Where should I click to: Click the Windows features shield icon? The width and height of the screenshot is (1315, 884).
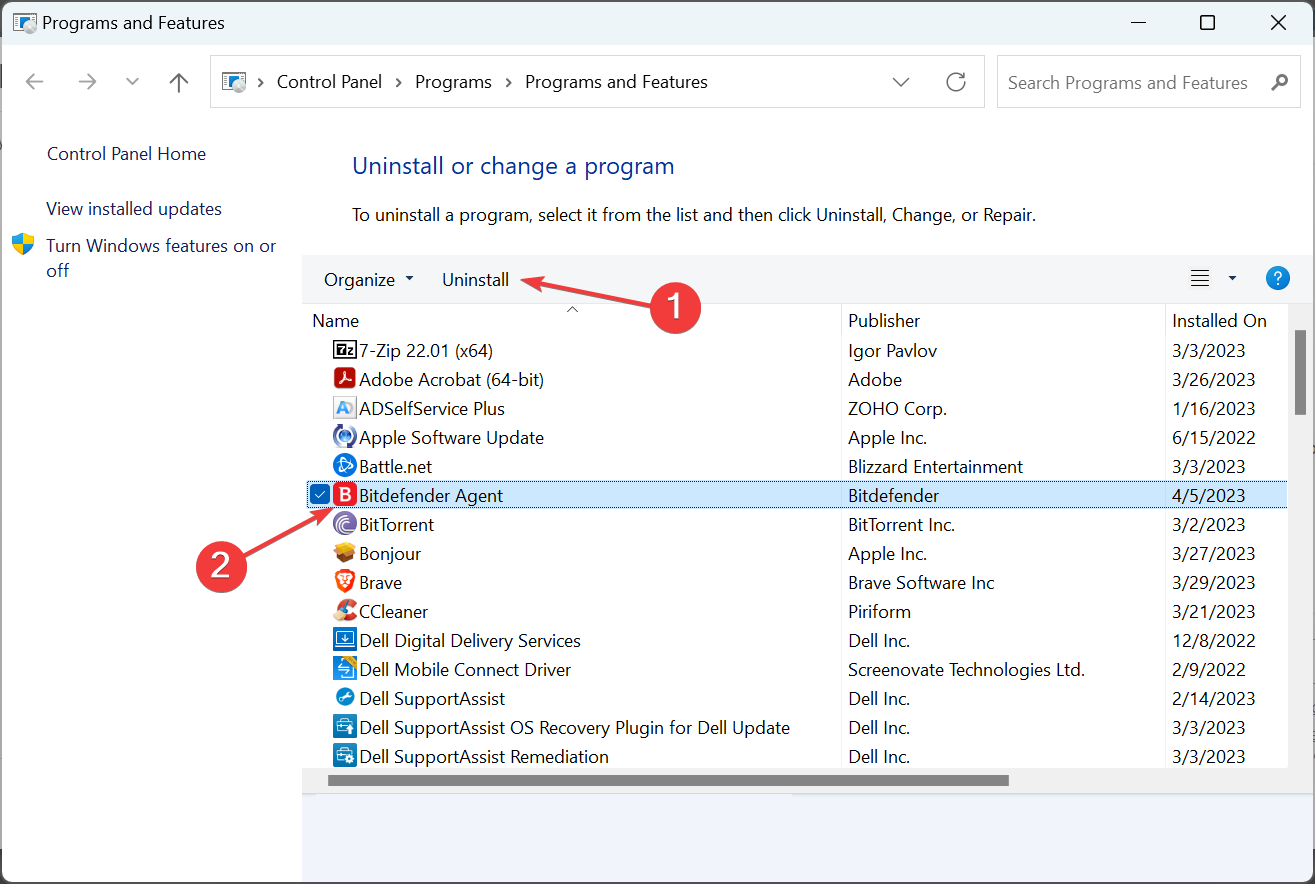coord(23,245)
